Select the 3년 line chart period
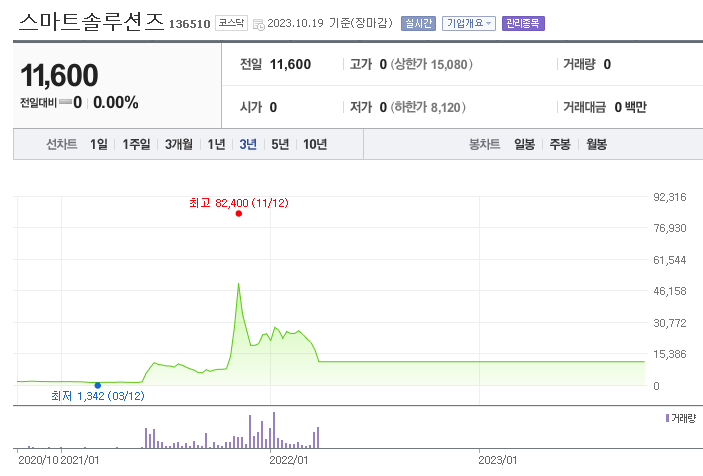Viewport: 703px width, 476px height. 248,144
